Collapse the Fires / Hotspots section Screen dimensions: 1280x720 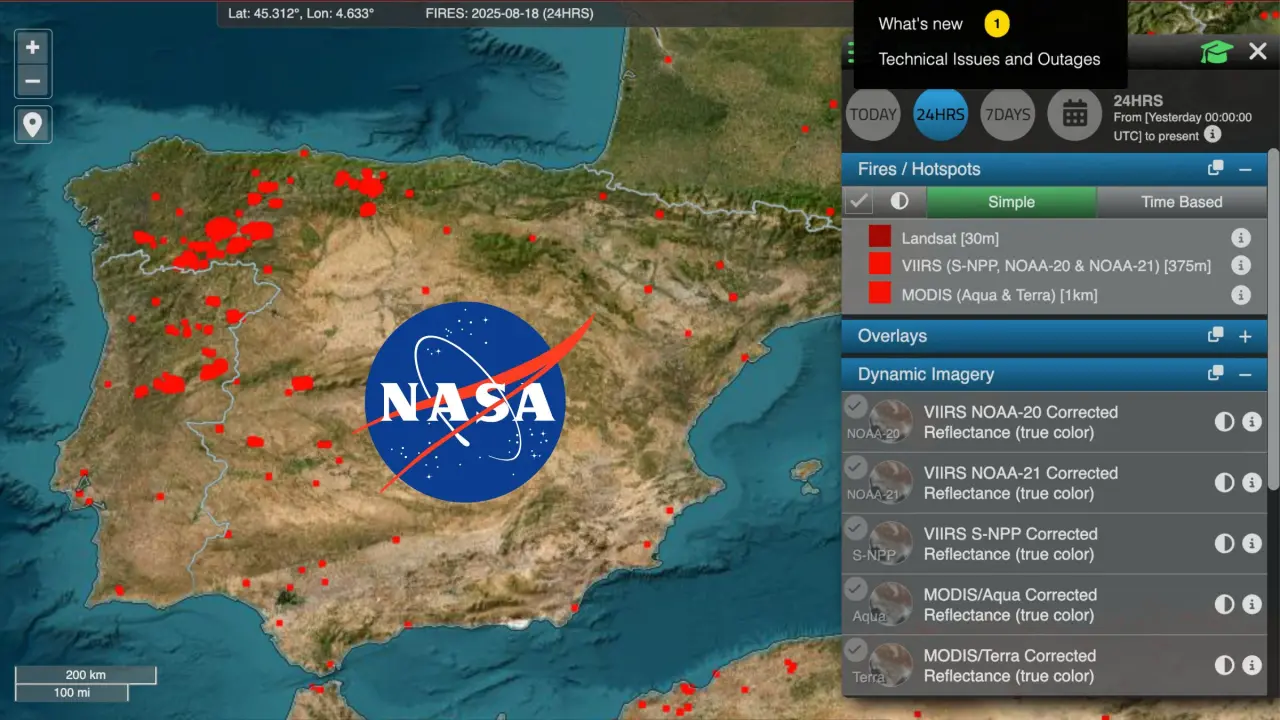coord(1245,169)
